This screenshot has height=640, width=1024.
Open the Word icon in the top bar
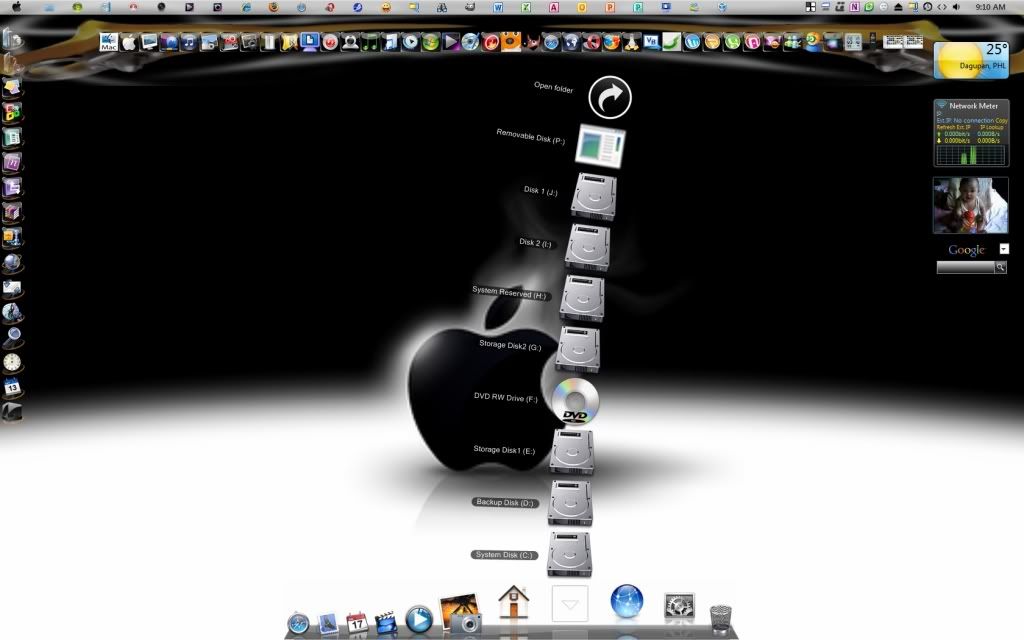pyautogui.click(x=498, y=7)
